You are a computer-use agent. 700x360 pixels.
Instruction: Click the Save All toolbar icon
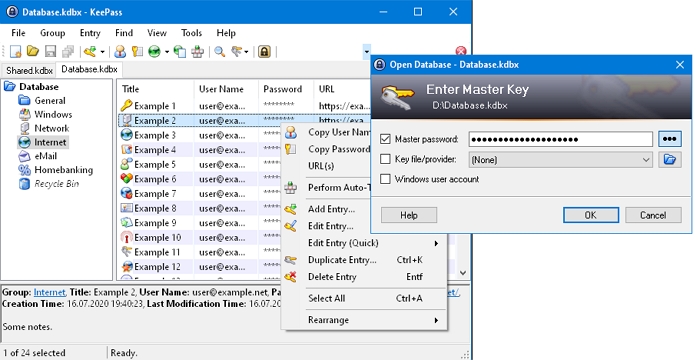point(68,51)
